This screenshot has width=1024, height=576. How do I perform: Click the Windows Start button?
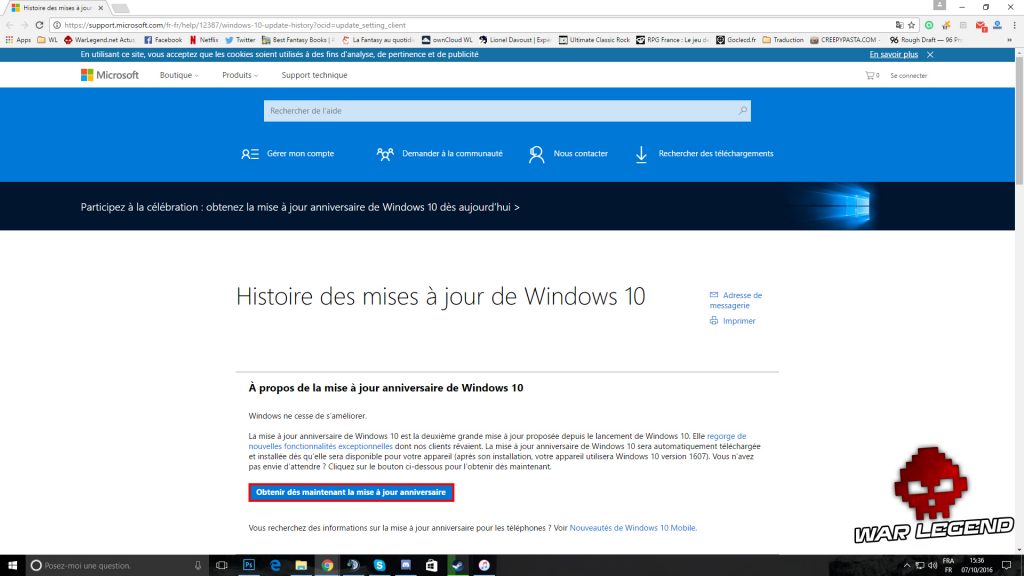13,565
